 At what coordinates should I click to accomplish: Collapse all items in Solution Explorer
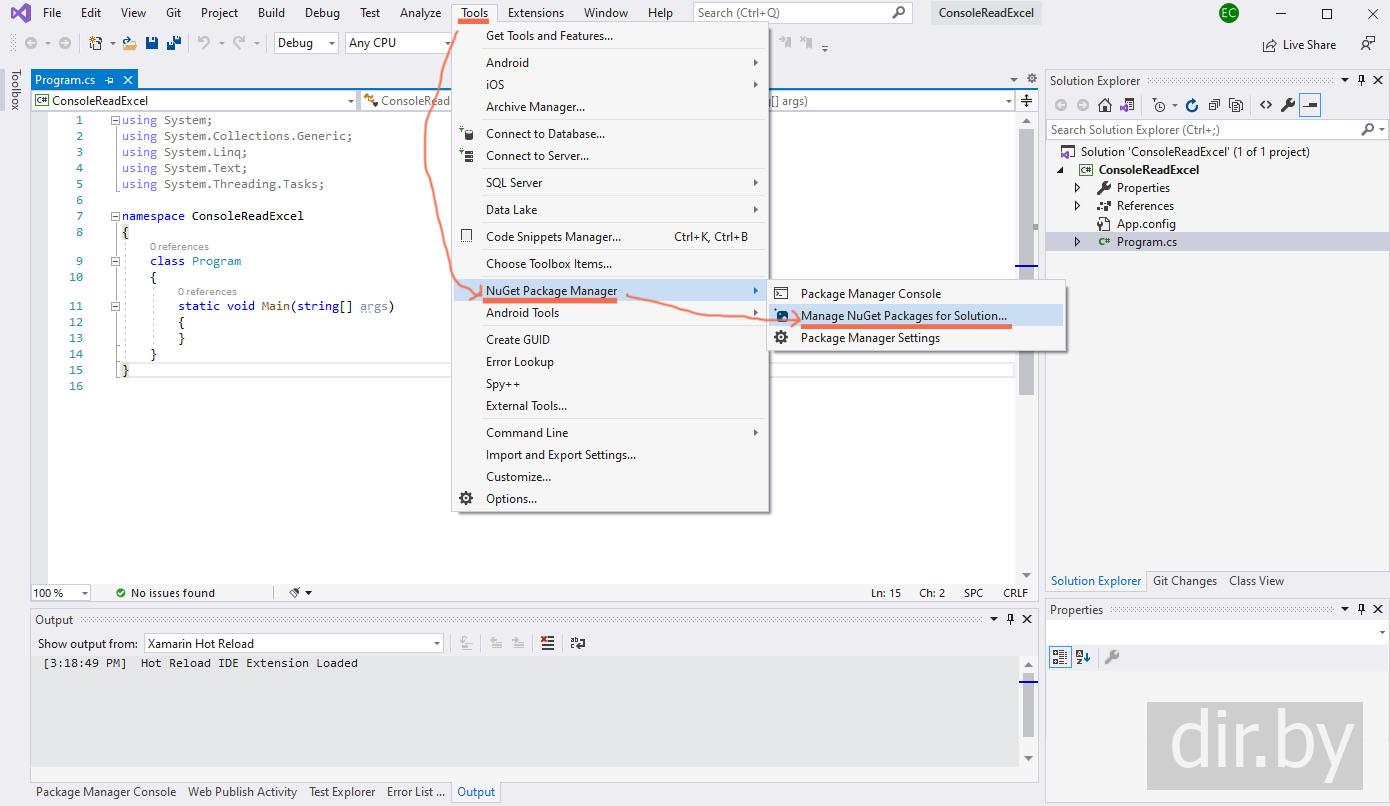click(x=1214, y=105)
